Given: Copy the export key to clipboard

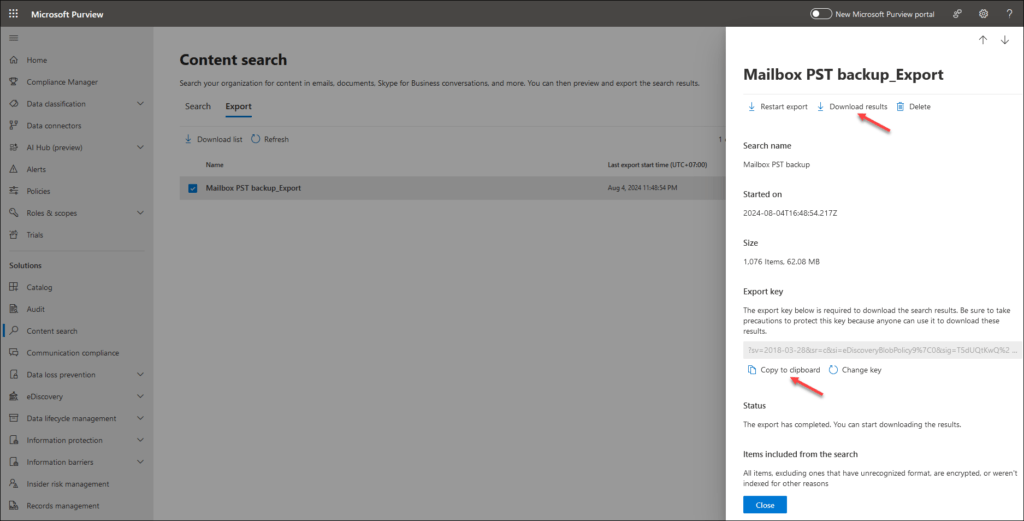Looking at the screenshot, I should click(784, 370).
